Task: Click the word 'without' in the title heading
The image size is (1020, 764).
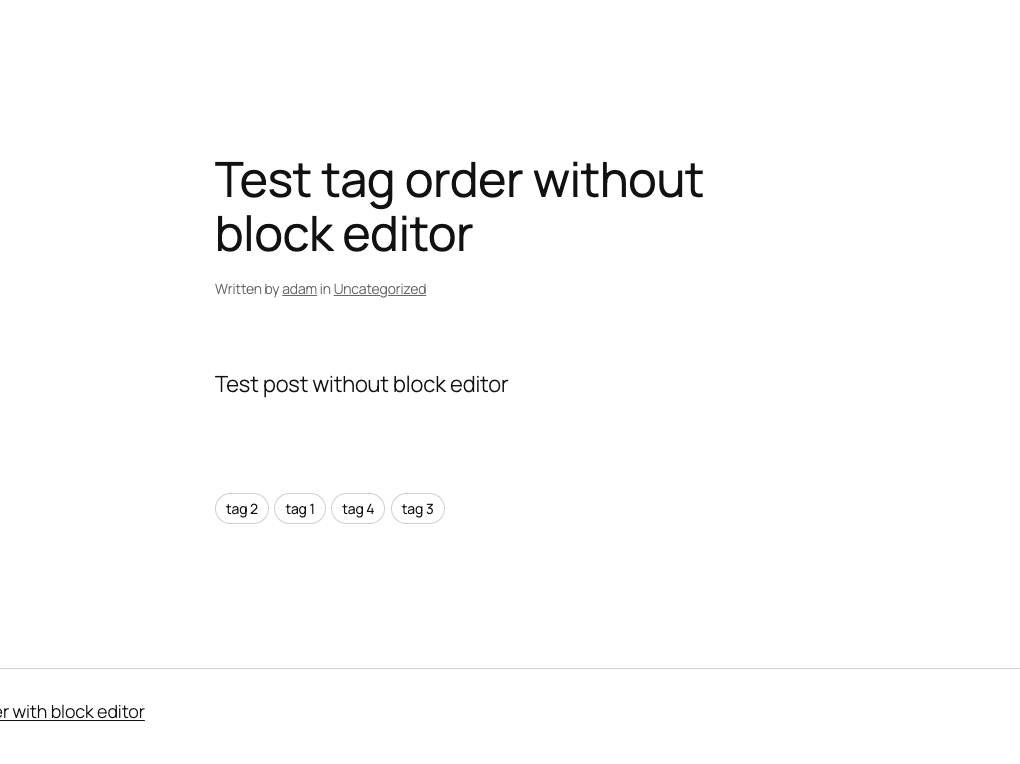Action: (617, 180)
